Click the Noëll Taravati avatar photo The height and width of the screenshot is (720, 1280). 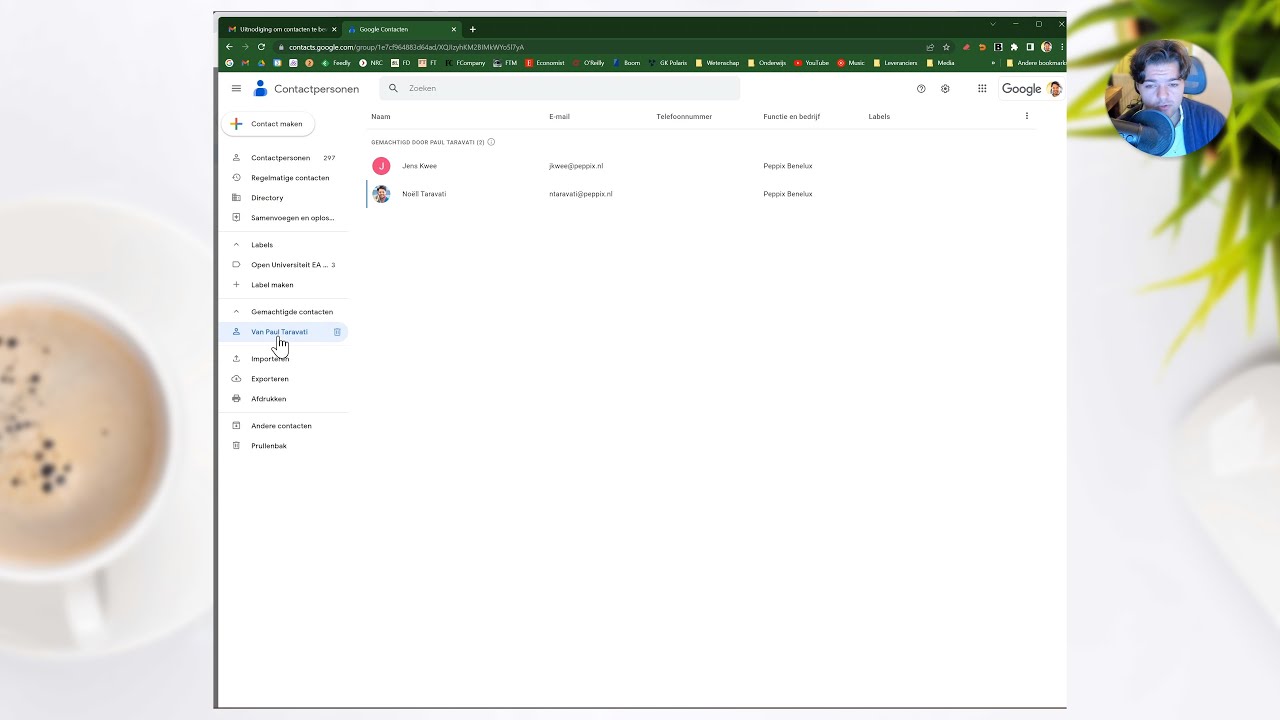coord(381,194)
